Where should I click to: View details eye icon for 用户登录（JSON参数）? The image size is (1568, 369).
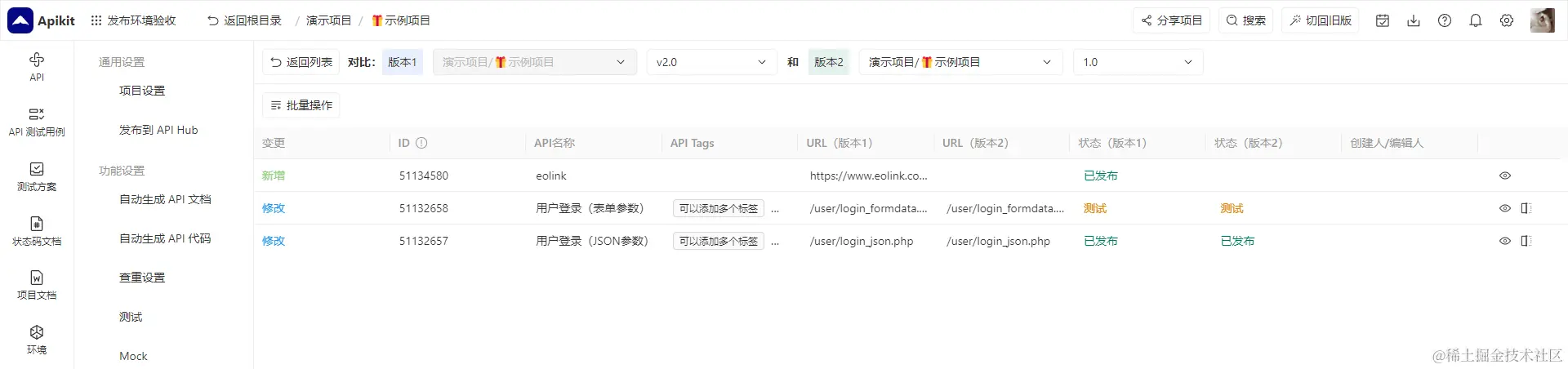(1505, 241)
